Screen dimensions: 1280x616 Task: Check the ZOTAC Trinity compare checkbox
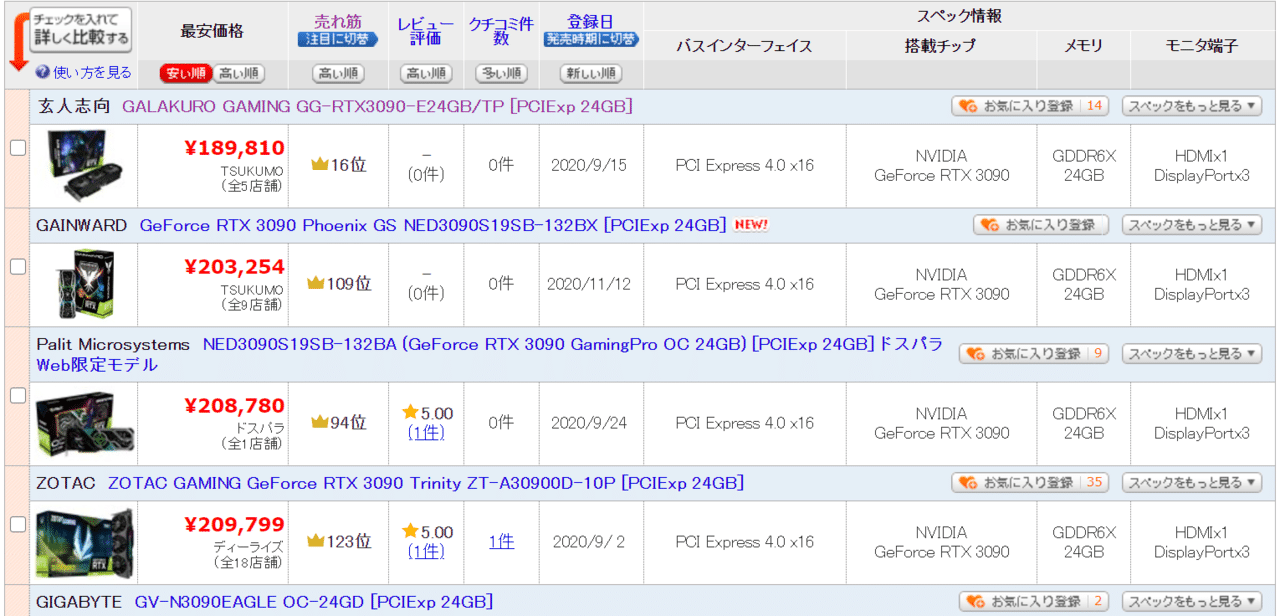17,524
